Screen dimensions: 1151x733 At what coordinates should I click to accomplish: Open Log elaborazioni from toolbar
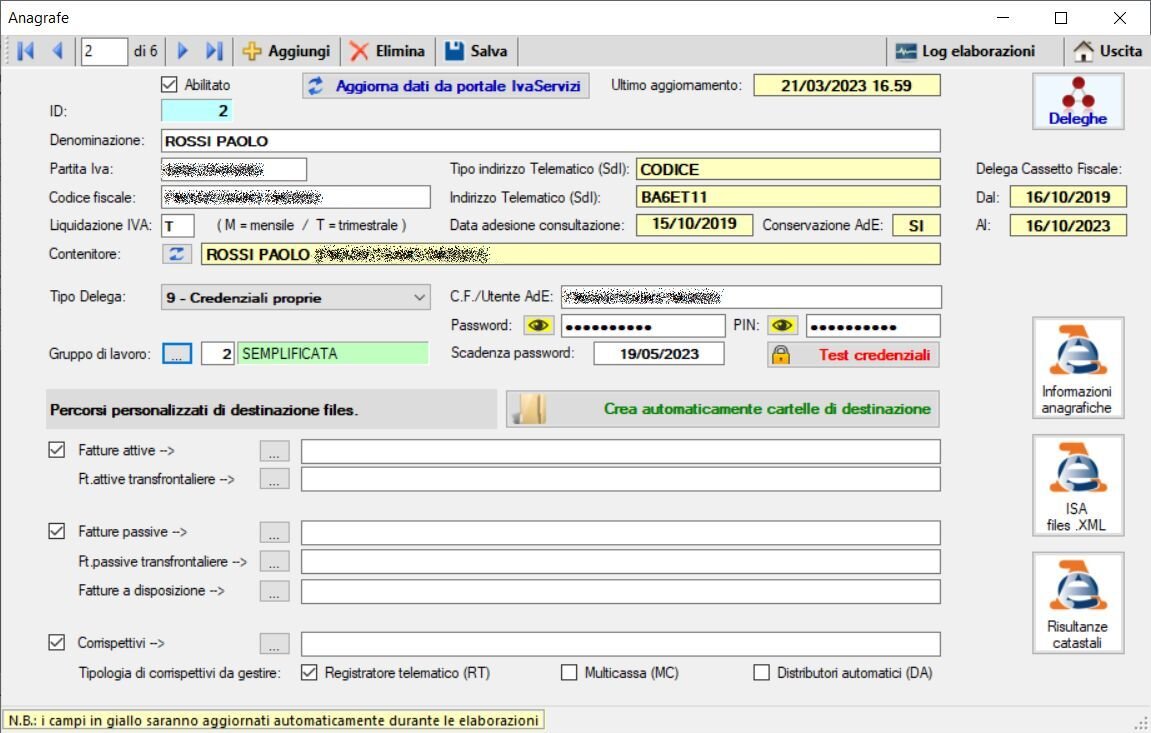(x=965, y=51)
